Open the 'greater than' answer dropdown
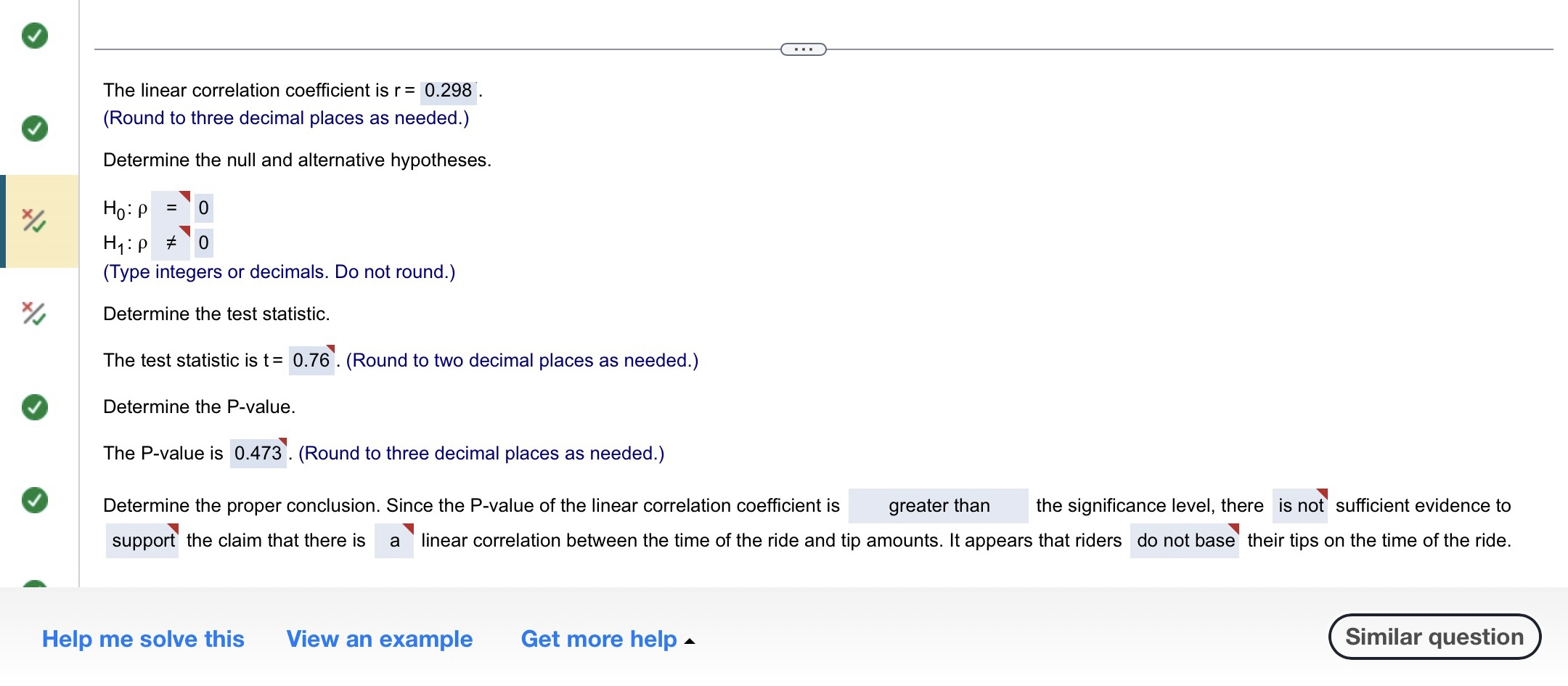 pyautogui.click(x=938, y=506)
